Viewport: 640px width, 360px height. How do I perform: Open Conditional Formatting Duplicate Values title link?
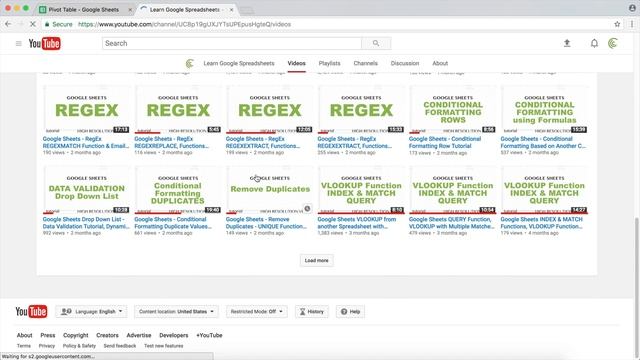tap(173, 223)
